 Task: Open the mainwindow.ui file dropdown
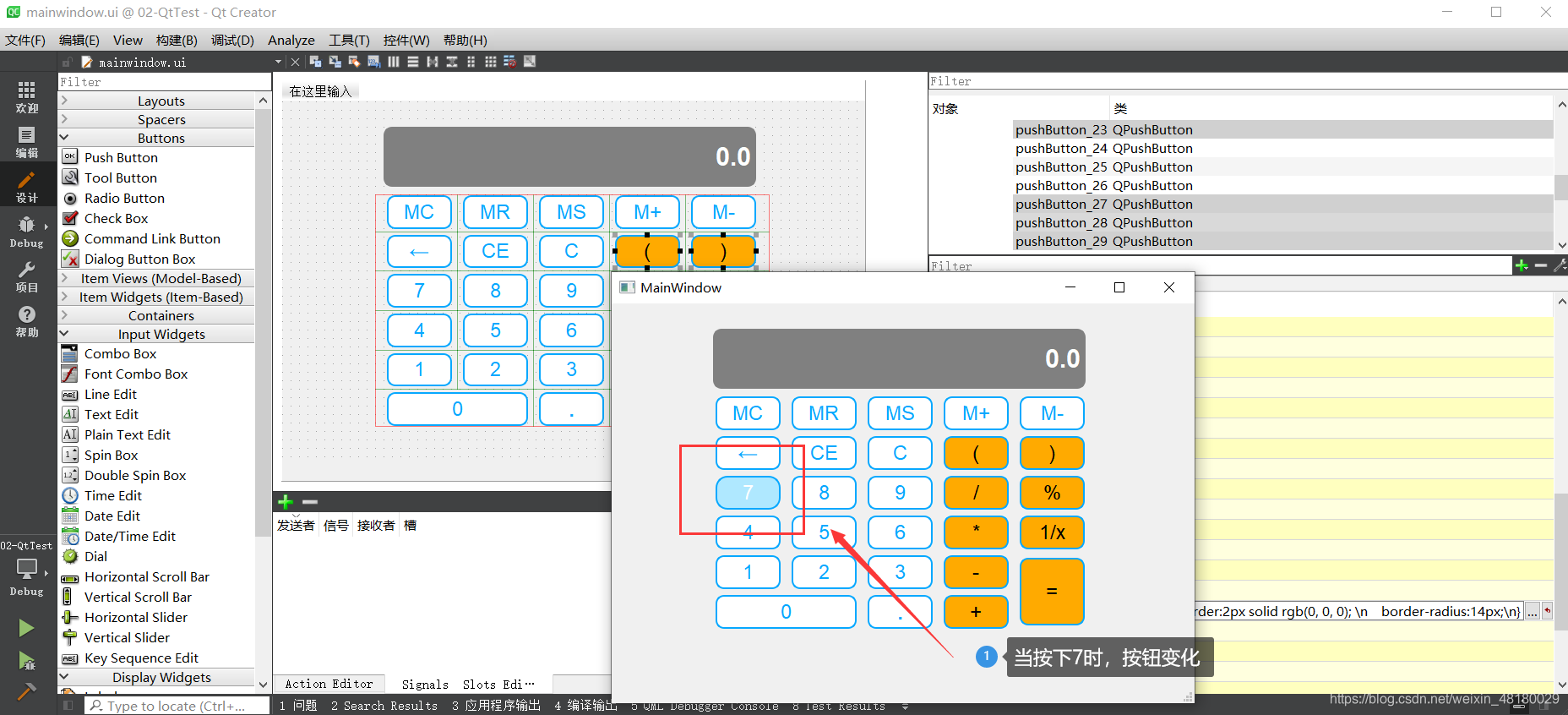[278, 62]
